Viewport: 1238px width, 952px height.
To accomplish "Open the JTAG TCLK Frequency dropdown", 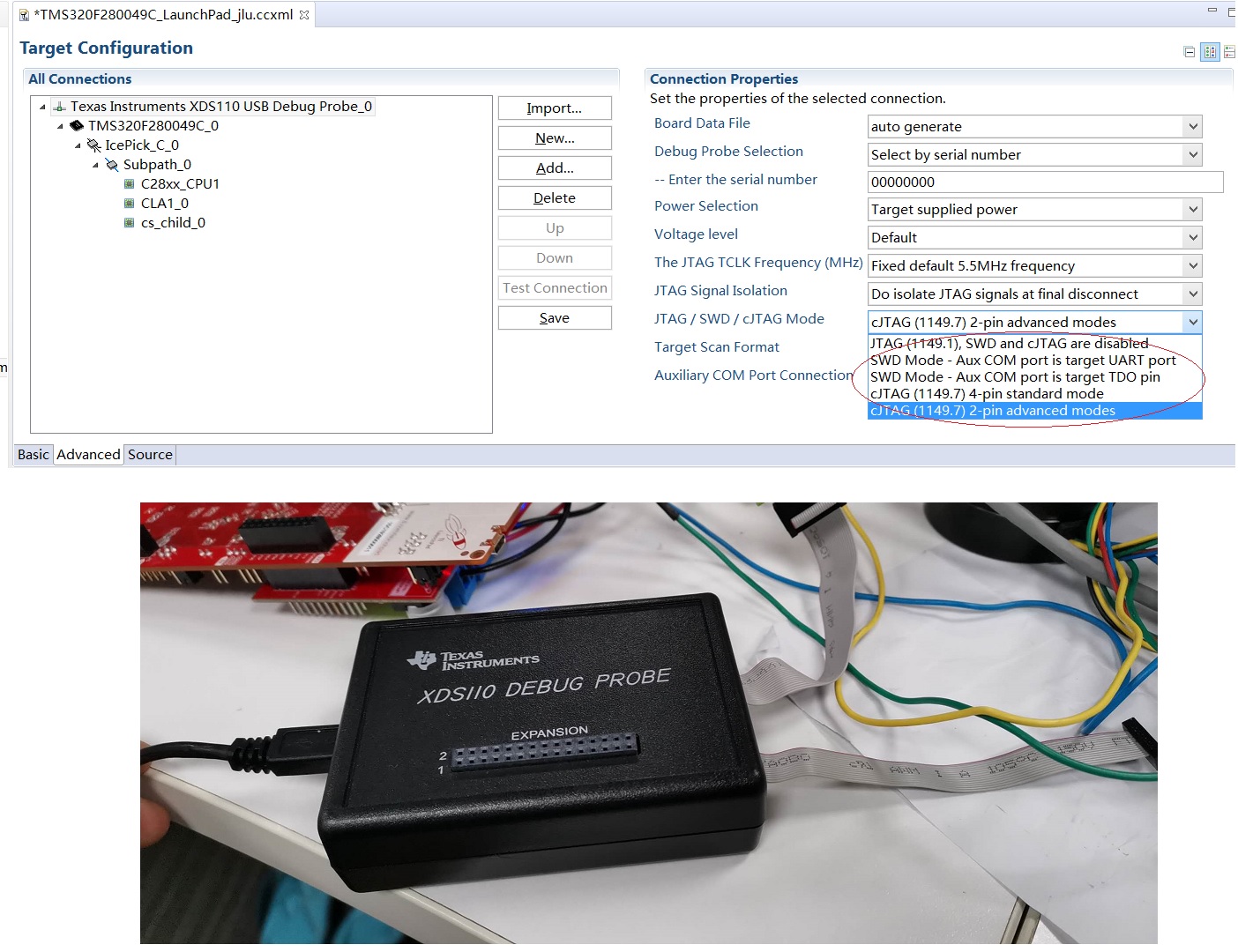I will (x=1193, y=266).
